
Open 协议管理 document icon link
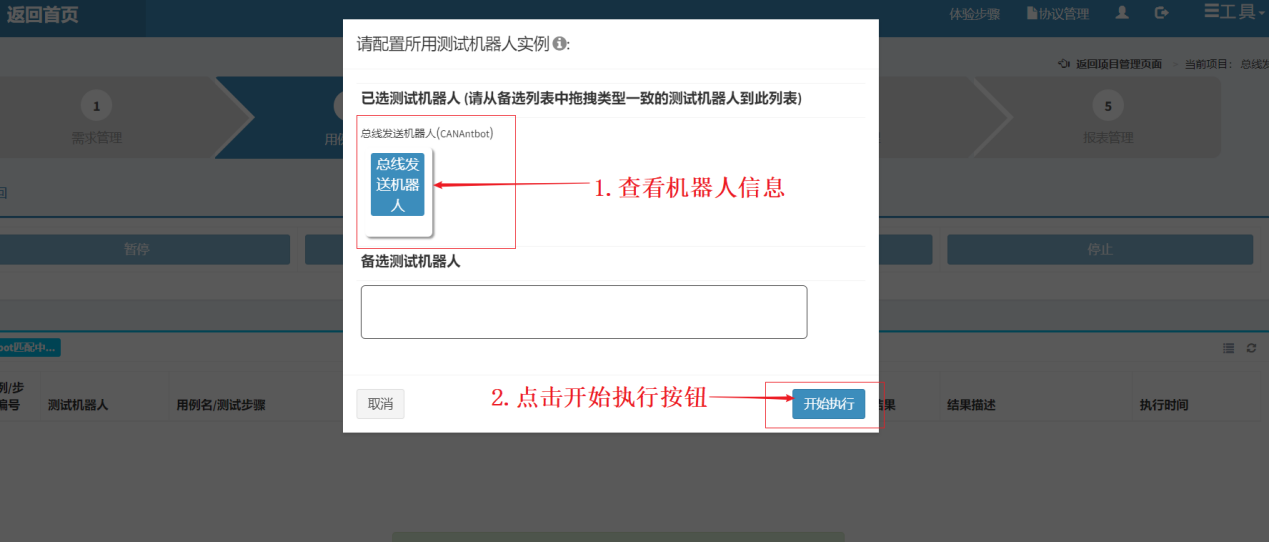click(x=1033, y=14)
